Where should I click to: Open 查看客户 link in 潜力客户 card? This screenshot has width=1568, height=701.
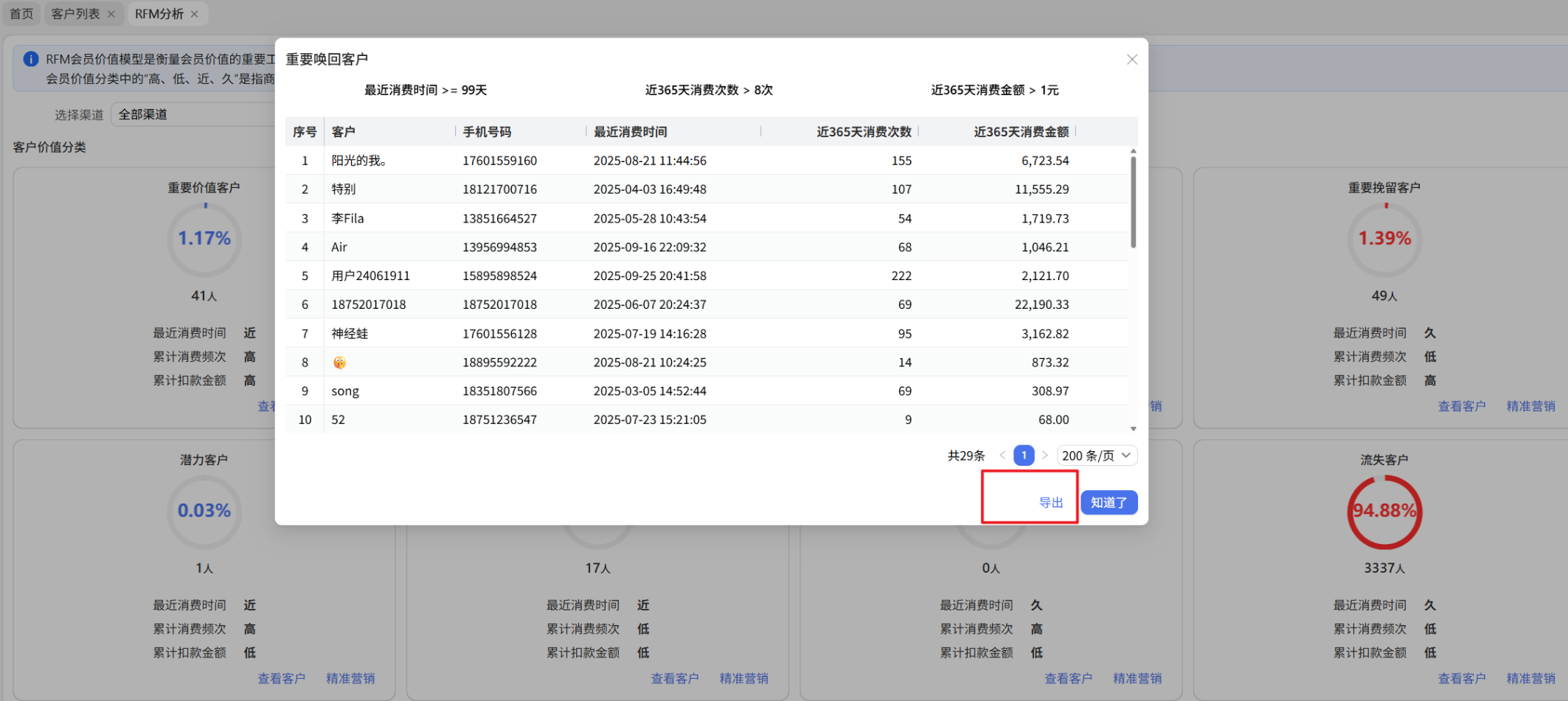(x=282, y=678)
